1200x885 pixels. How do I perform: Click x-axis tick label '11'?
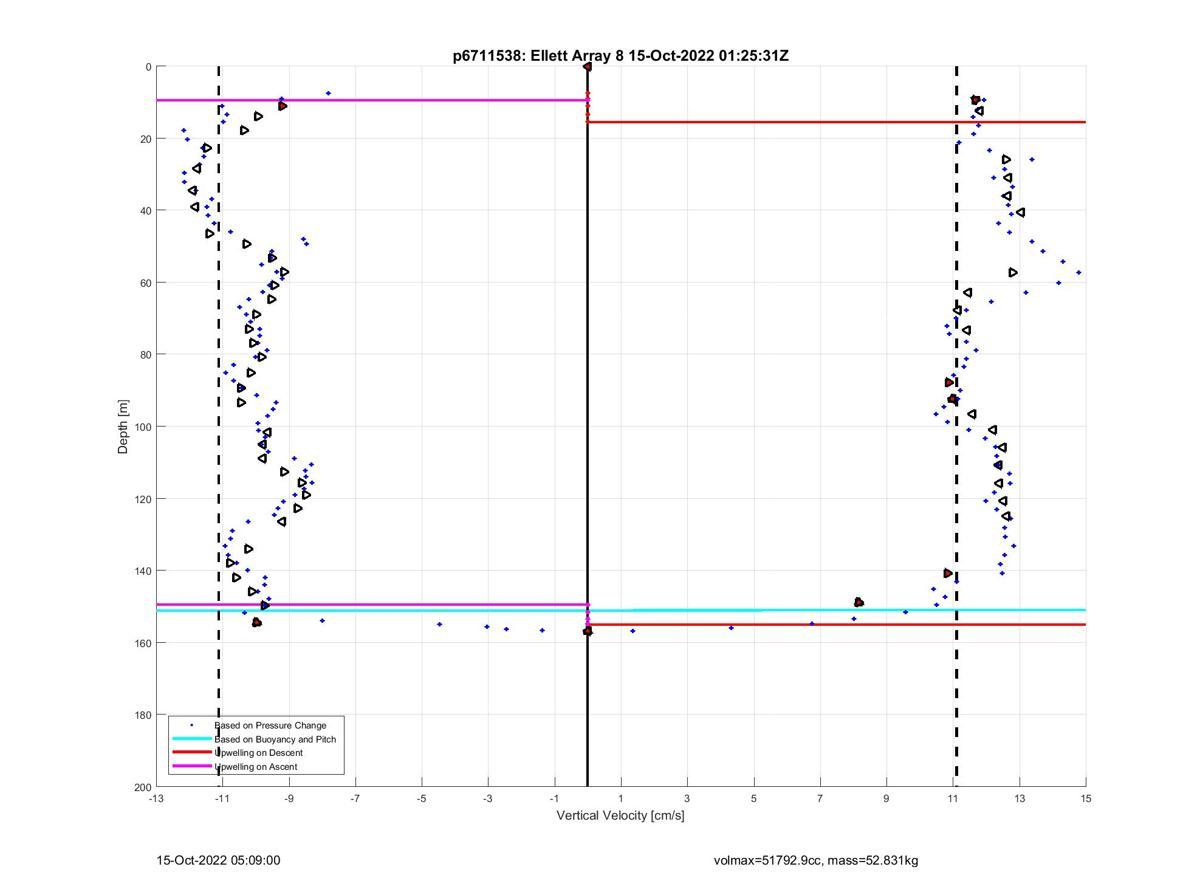(x=953, y=798)
